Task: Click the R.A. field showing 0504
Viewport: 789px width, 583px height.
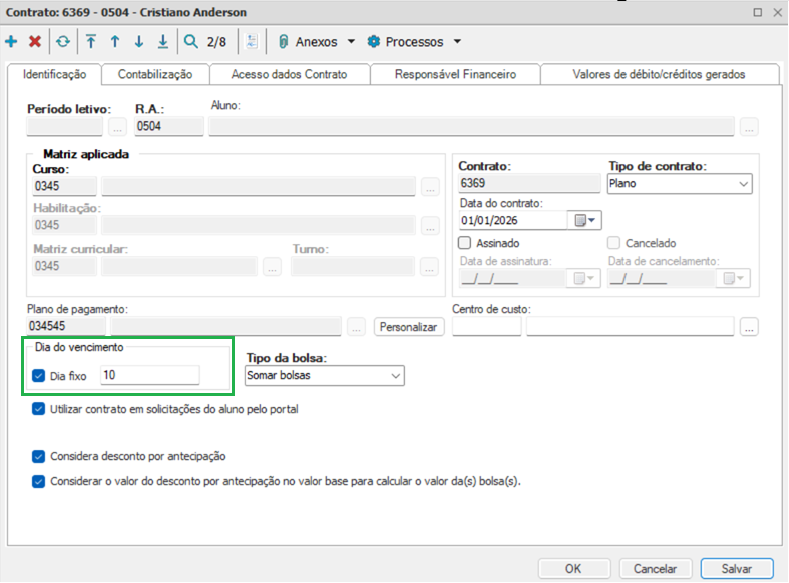Action: (x=169, y=126)
